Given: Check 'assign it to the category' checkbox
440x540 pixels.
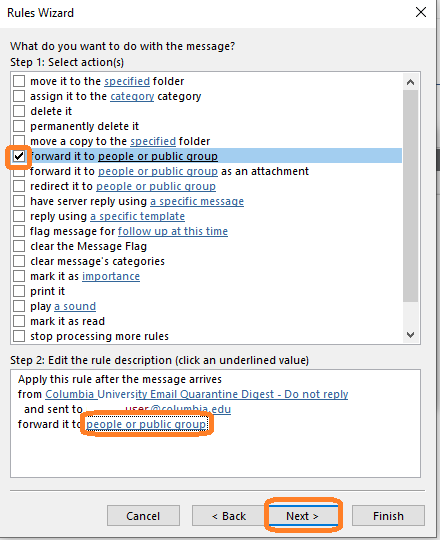Looking at the screenshot, I should [x=19, y=96].
